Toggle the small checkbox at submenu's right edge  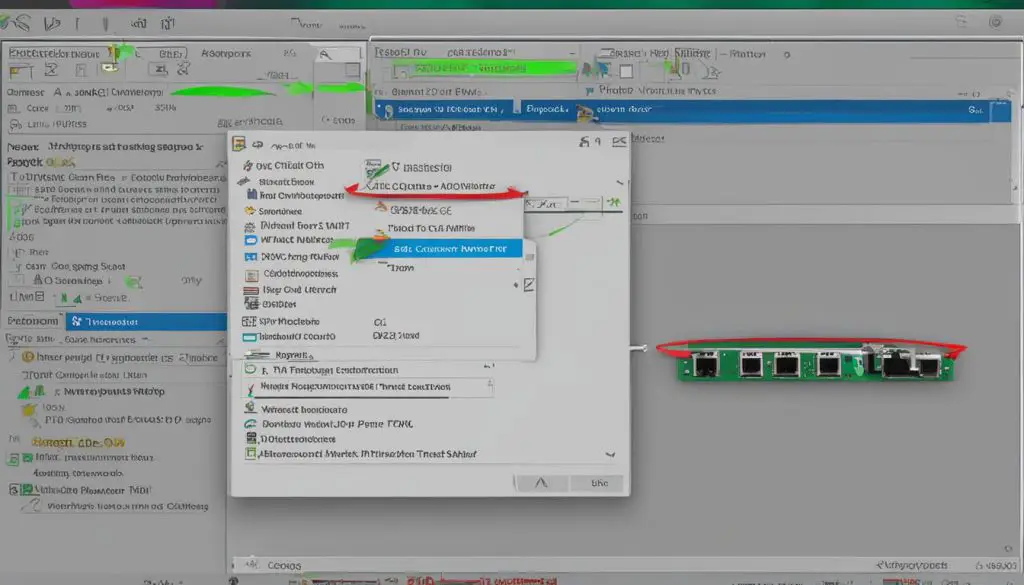[528, 285]
